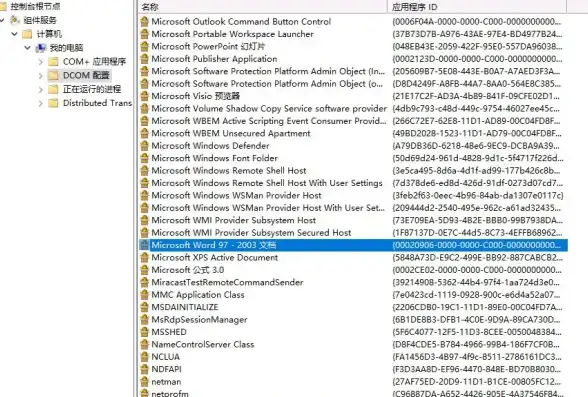Click the 组件服务 icon in tree
This screenshot has height=397, width=588.
coord(15,20)
